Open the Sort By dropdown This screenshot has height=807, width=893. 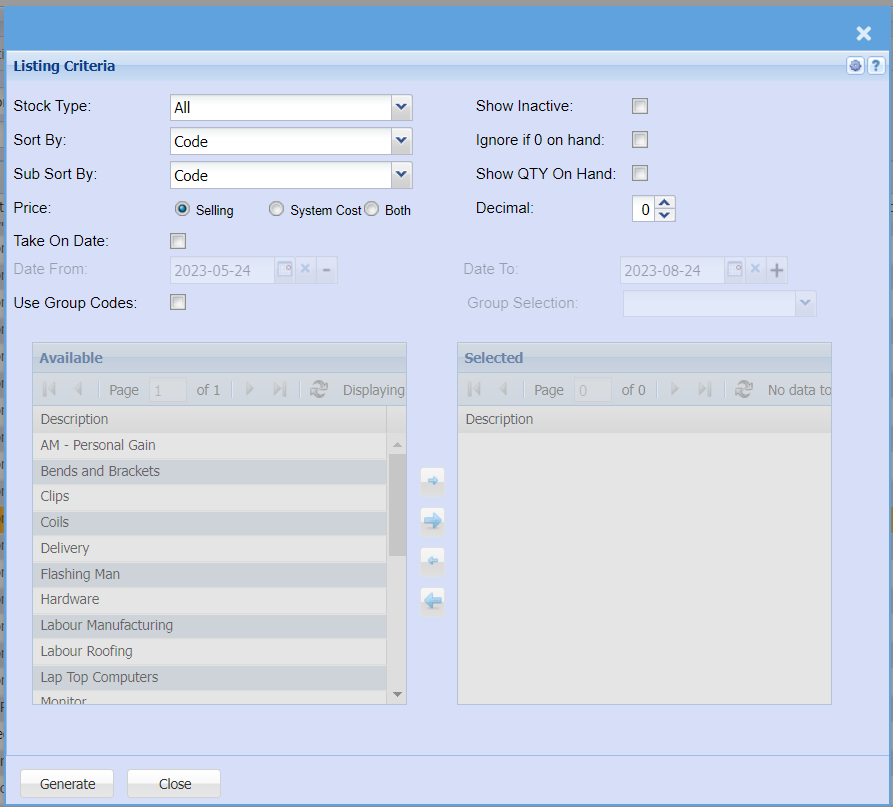pyautogui.click(x=401, y=141)
